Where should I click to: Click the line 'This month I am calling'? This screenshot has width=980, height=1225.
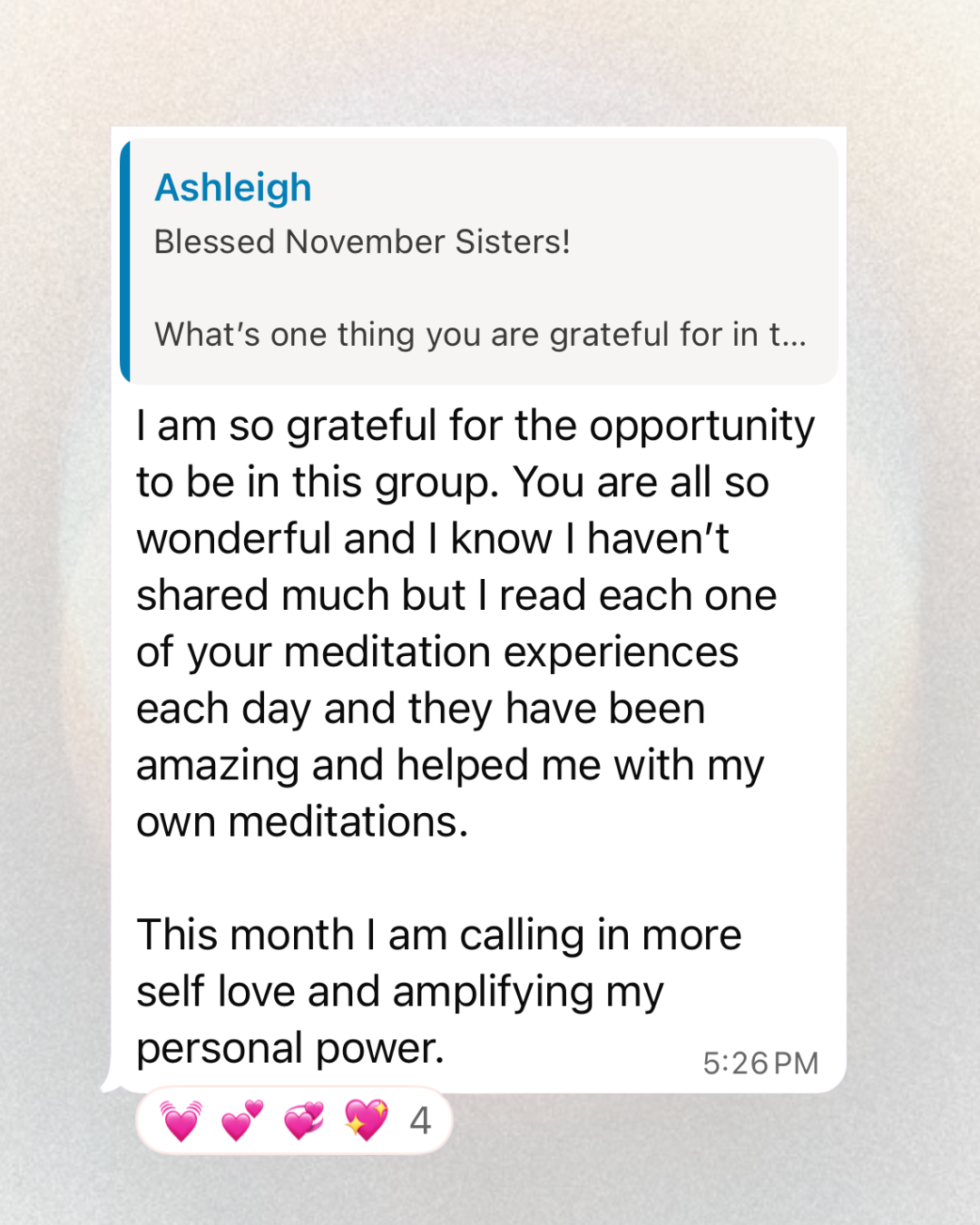(439, 935)
